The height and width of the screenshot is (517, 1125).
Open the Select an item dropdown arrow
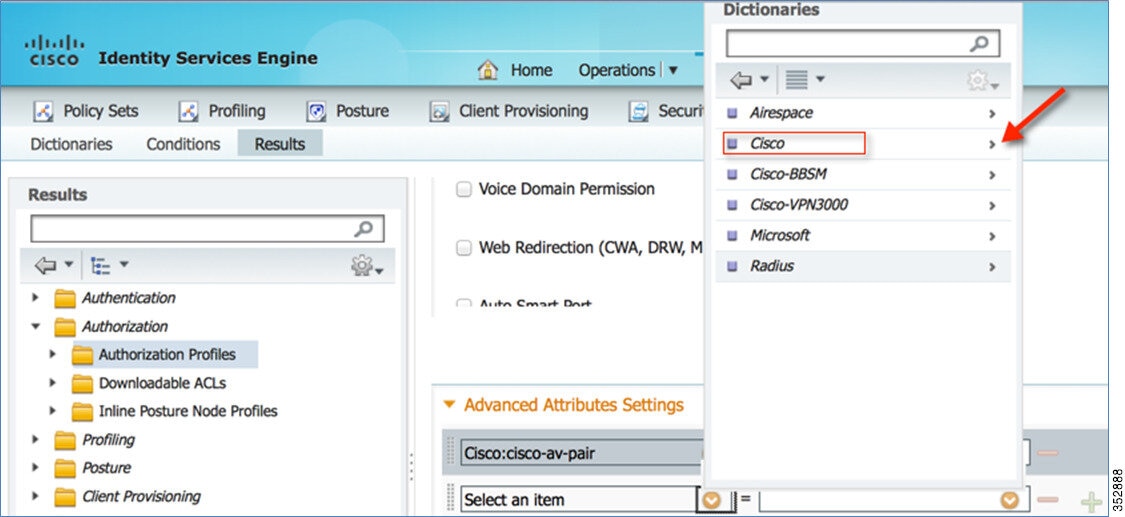712,500
